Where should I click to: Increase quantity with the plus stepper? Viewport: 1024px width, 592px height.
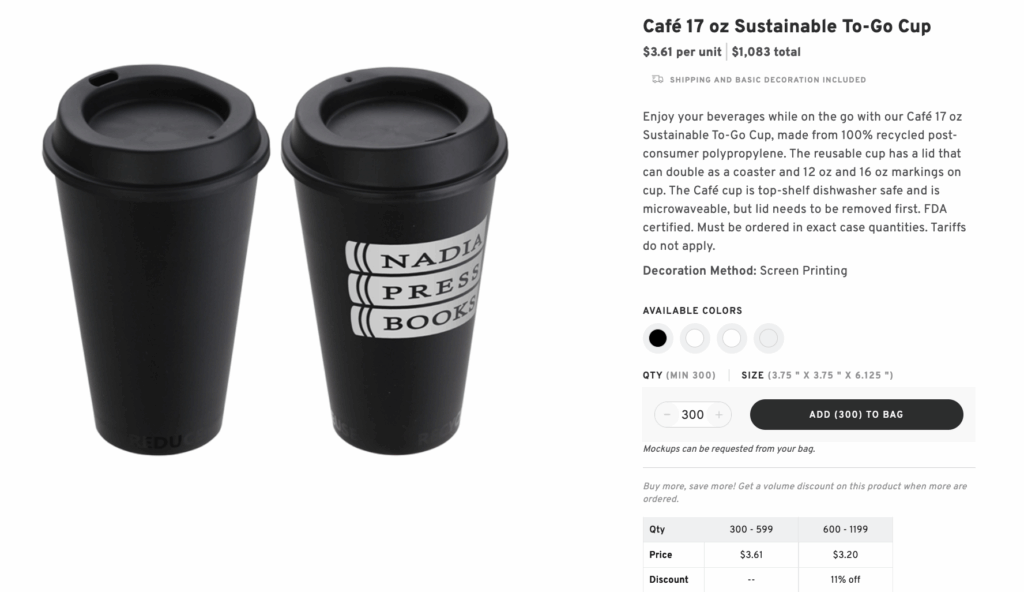point(719,414)
